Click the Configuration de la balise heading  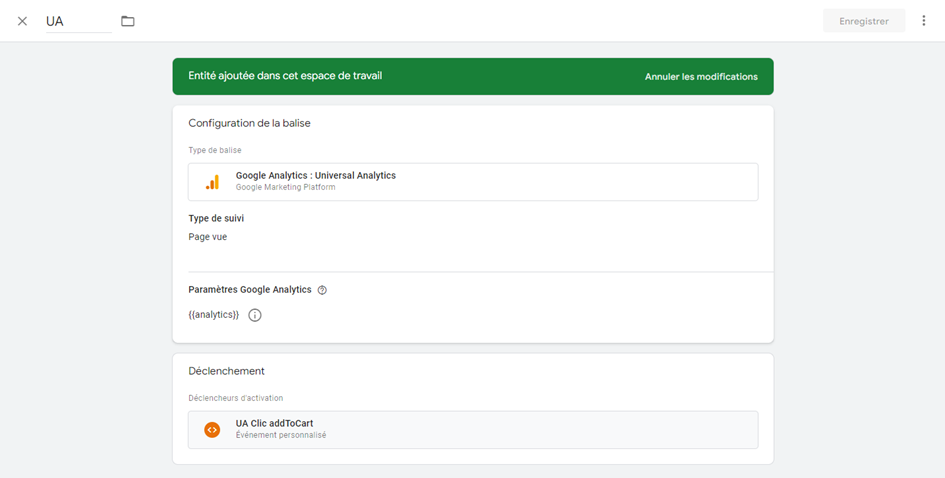pyautogui.click(x=255, y=123)
